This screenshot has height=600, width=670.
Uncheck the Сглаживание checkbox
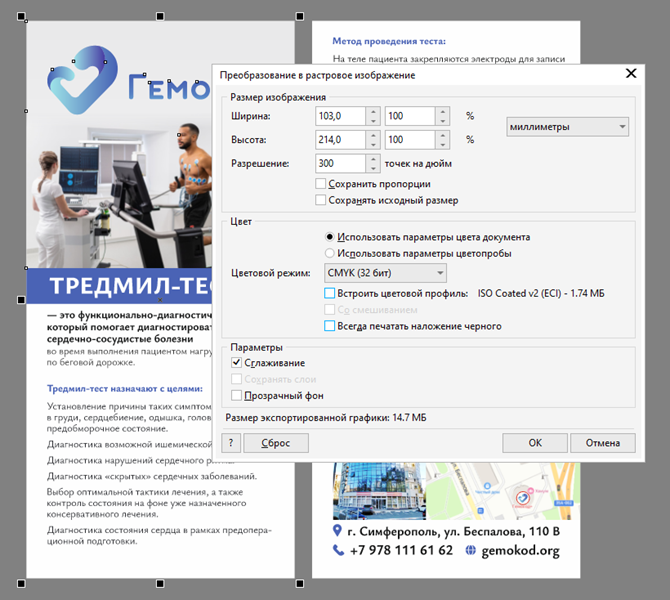[236, 362]
